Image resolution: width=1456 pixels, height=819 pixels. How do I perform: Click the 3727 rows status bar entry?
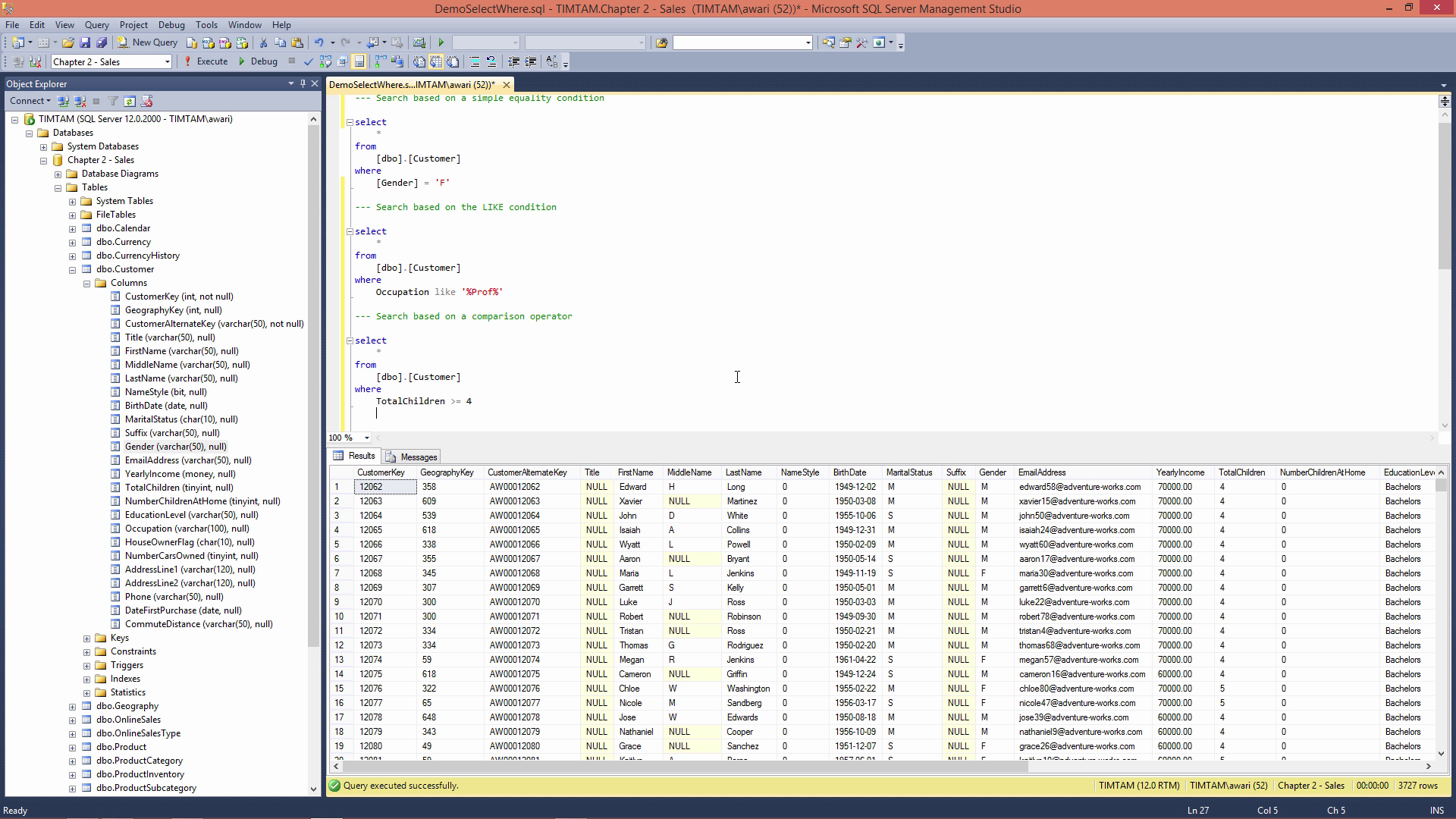(1417, 786)
